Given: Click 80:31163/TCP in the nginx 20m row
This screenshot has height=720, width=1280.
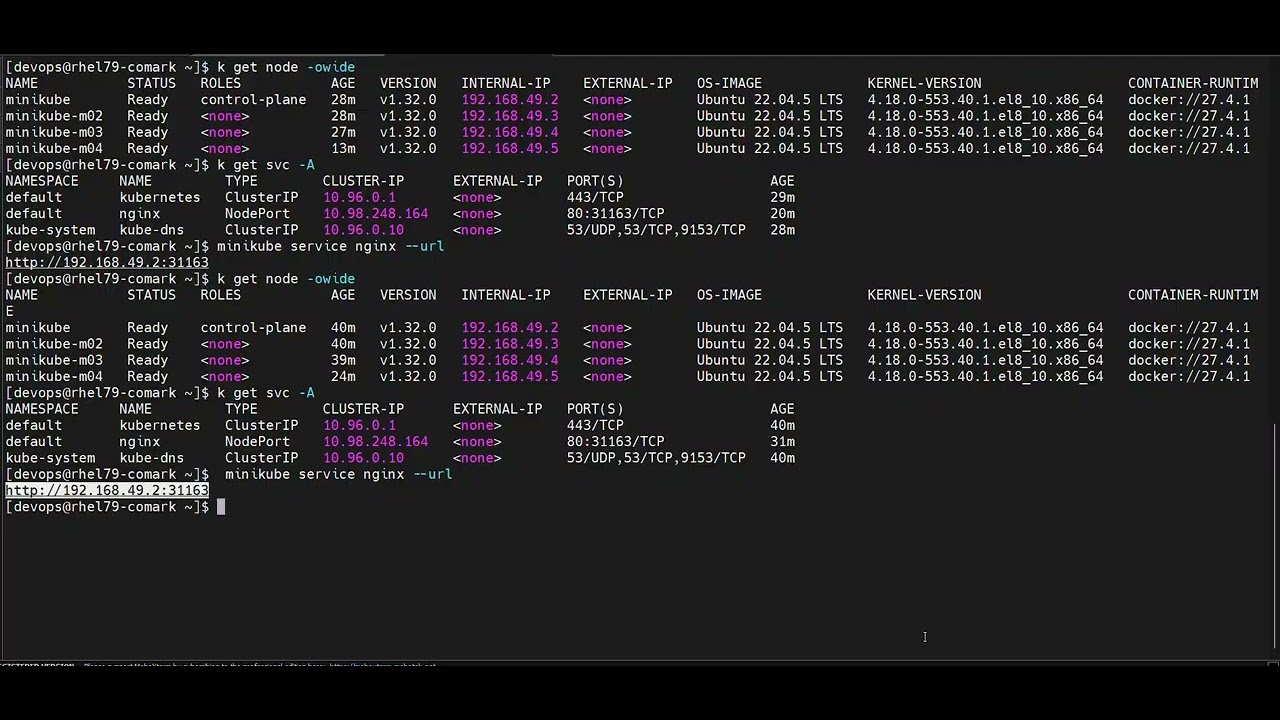Looking at the screenshot, I should (615, 213).
